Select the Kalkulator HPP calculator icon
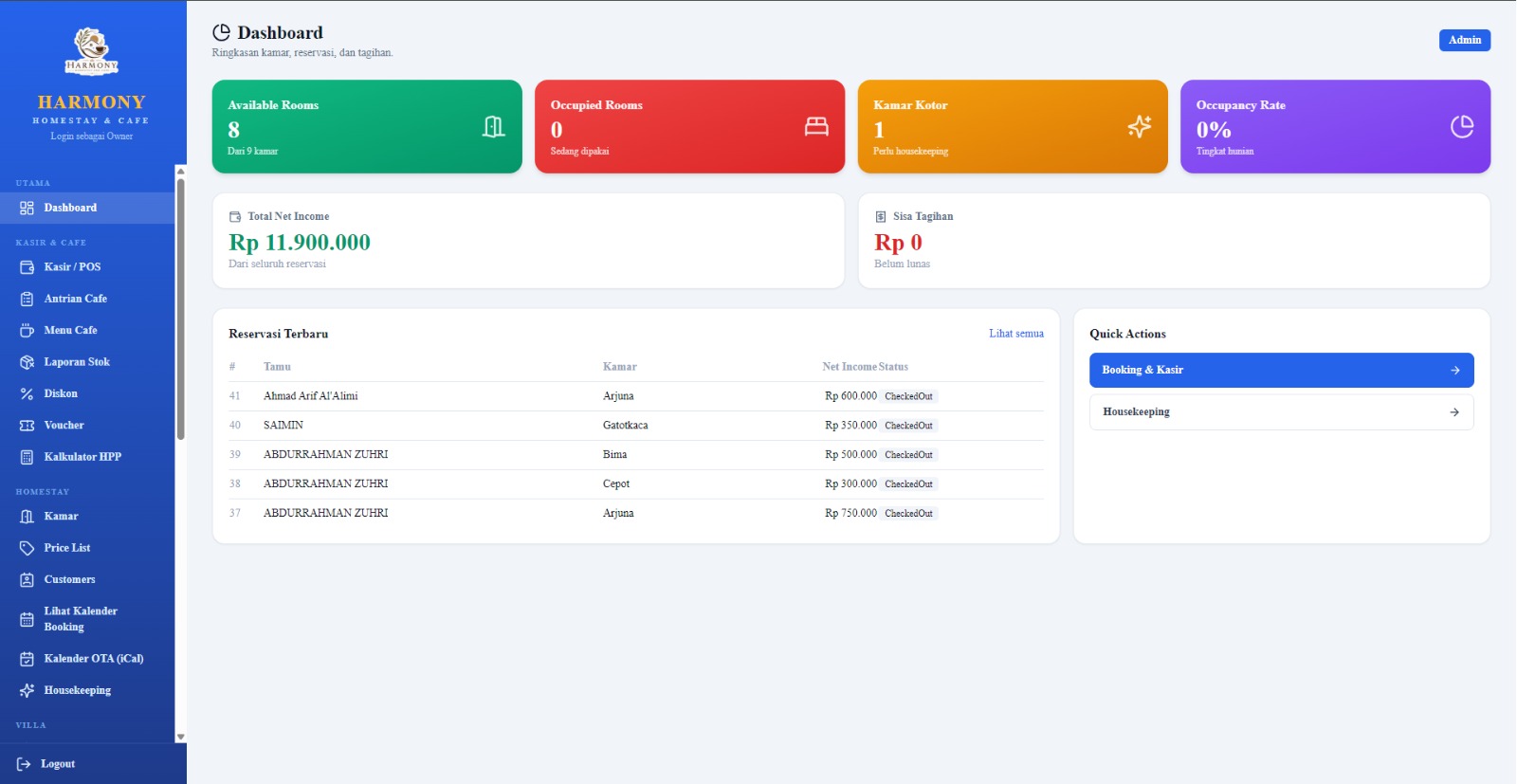This screenshot has height=784, width=1517. (27, 457)
